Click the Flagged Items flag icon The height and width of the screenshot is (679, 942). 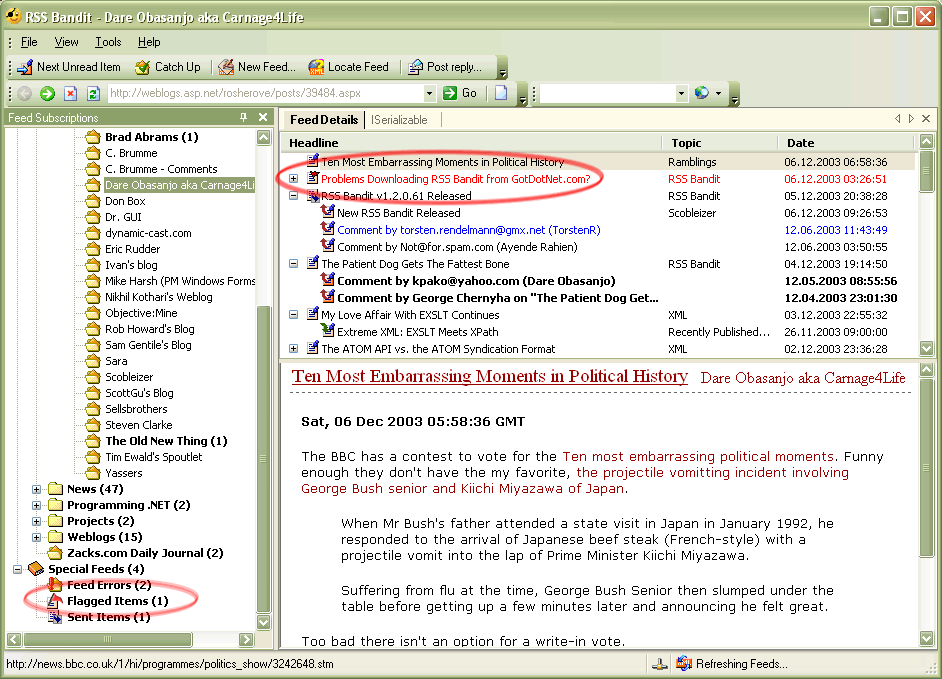tap(55, 600)
